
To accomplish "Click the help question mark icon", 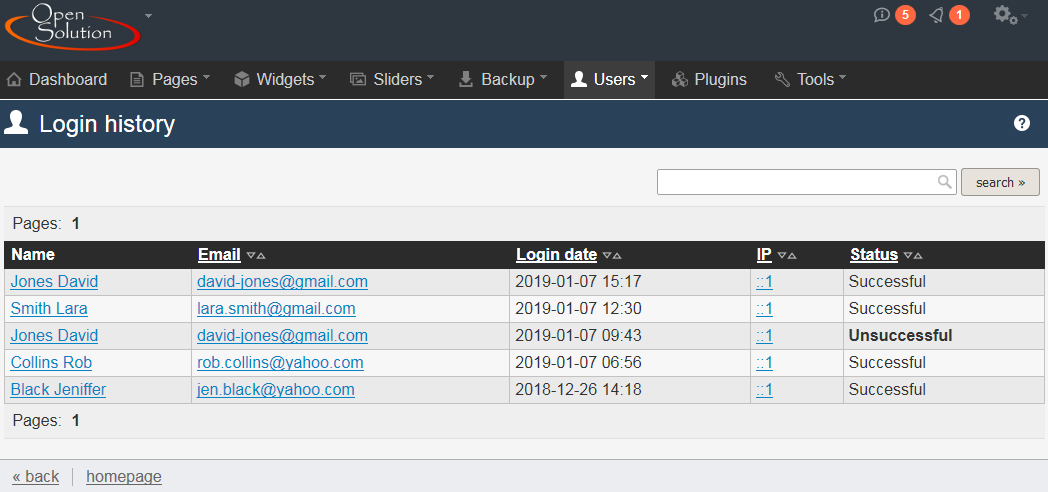I will coord(1021,123).
